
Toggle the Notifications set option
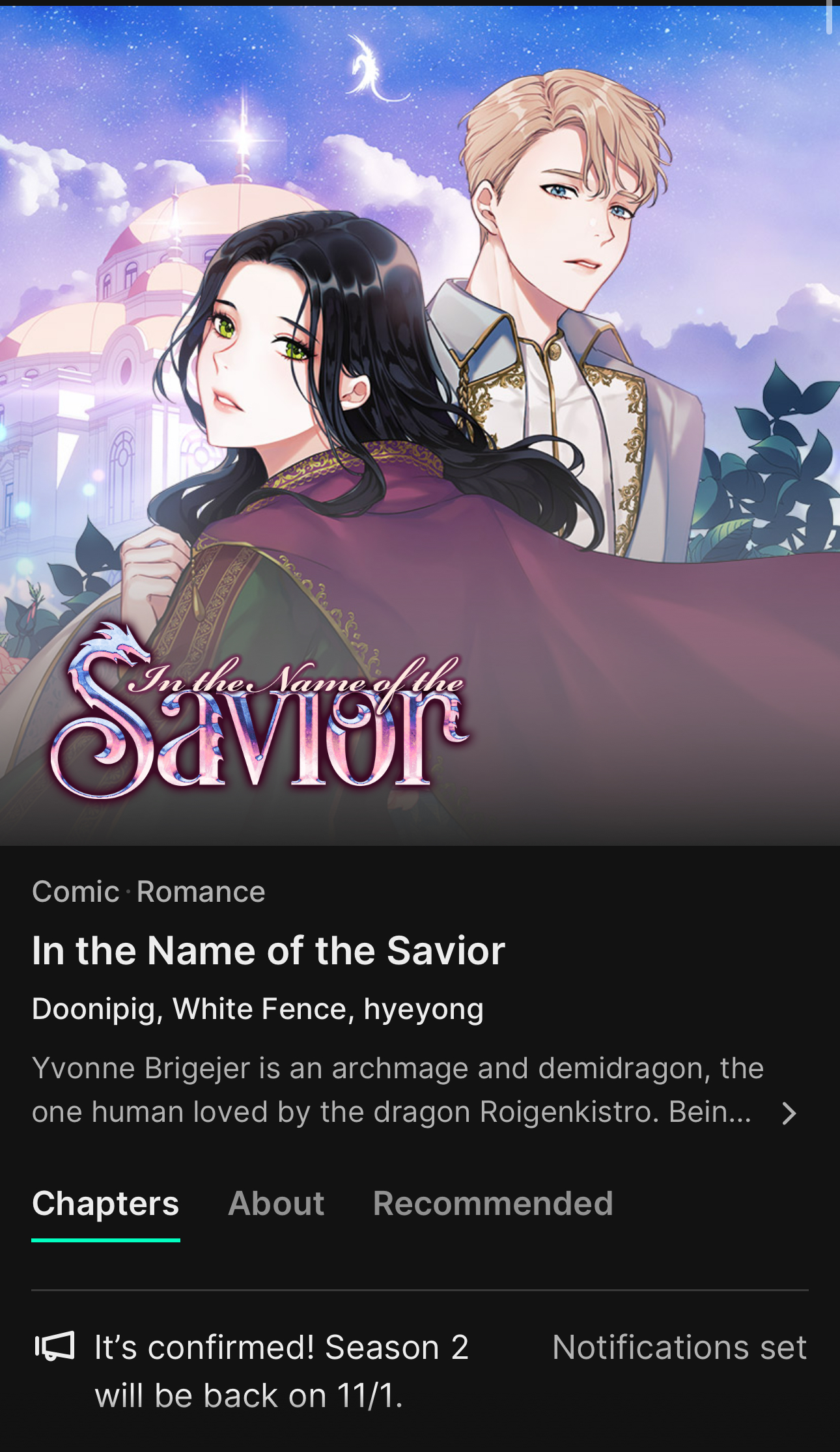pos(679,1347)
